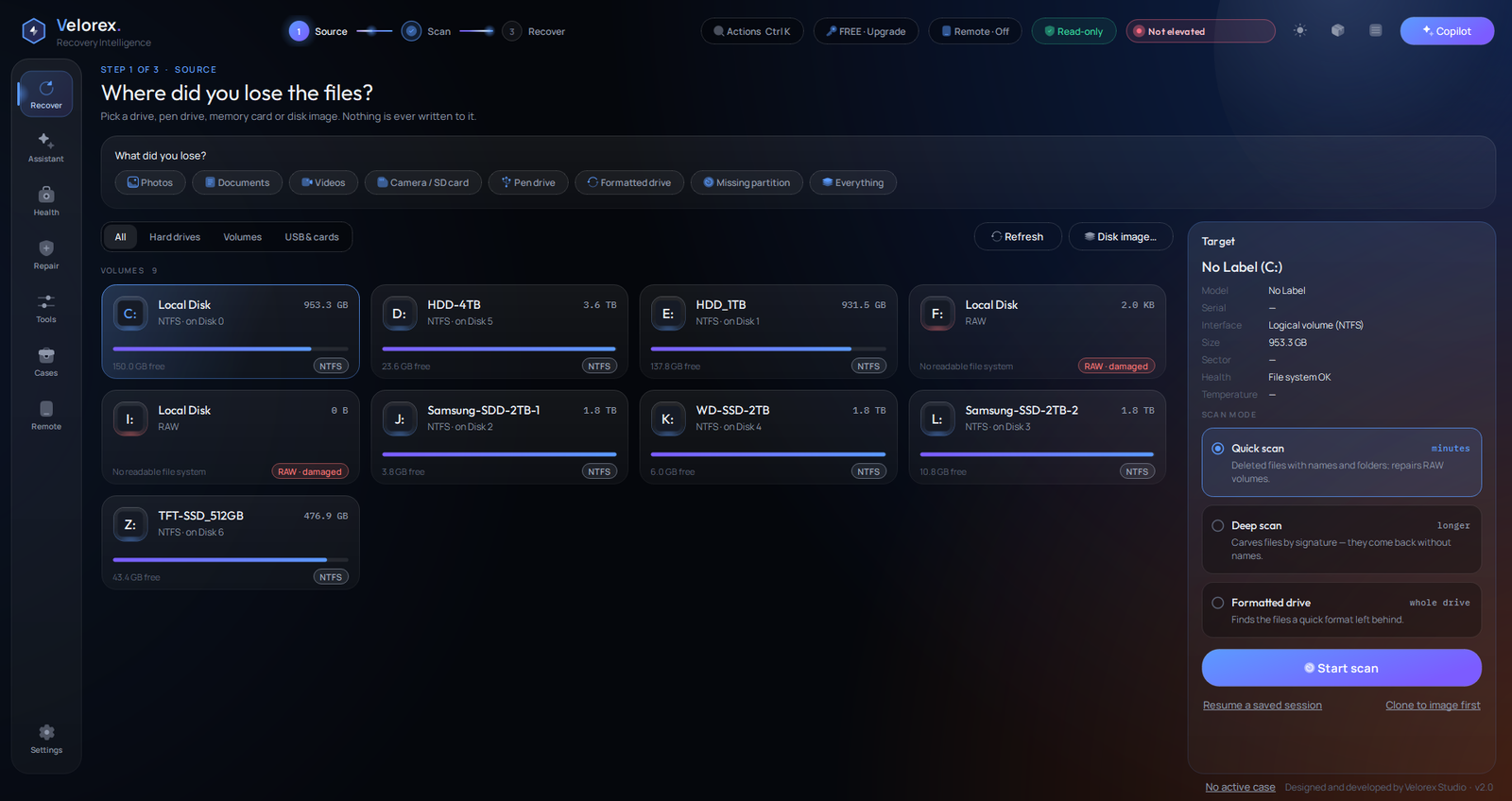Click the L: Samsung-SSD-2TB-2 usage bar
Viewport: 1512px width, 801px height.
point(1038,454)
